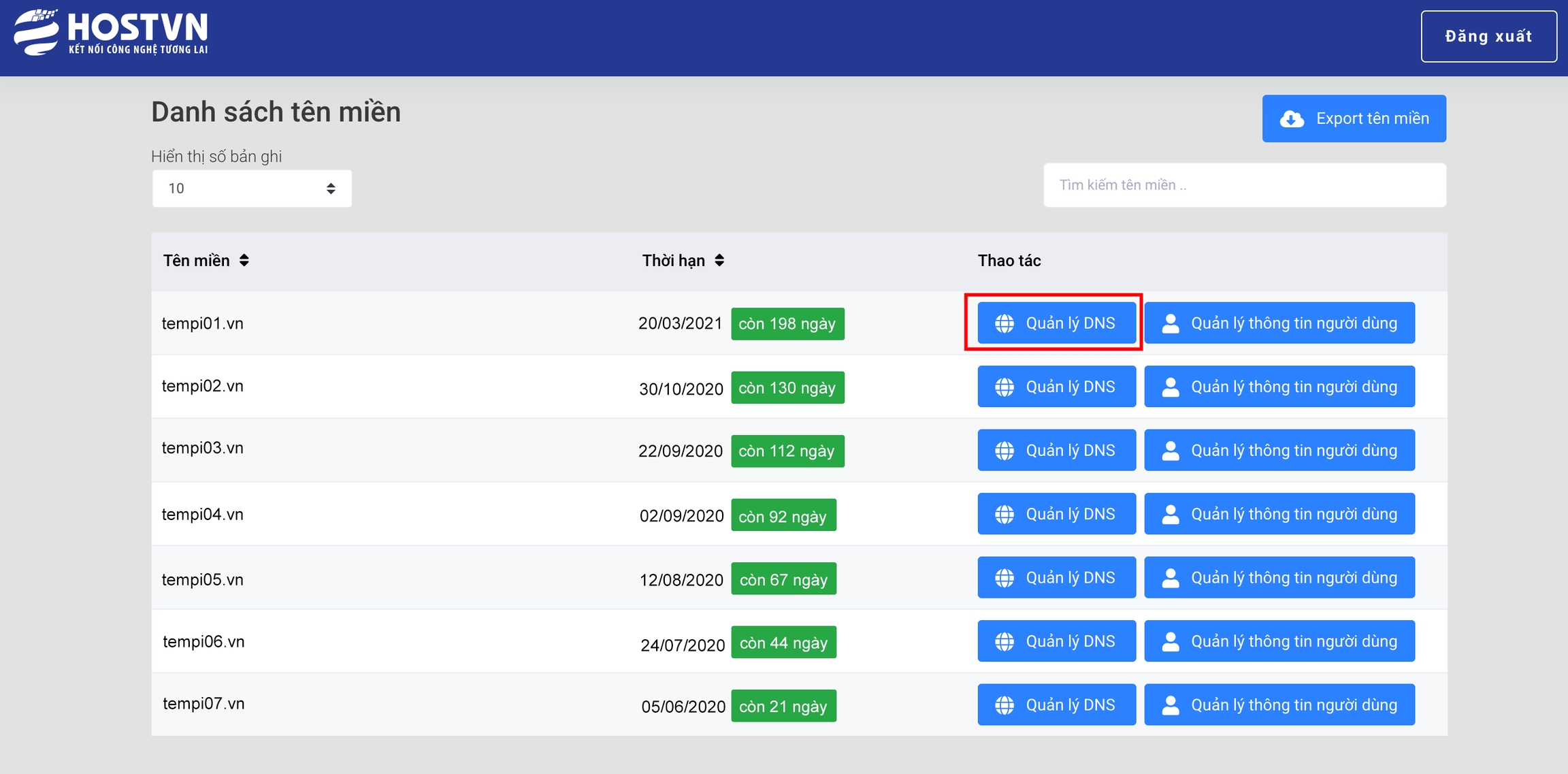The height and width of the screenshot is (774, 1568).
Task: Open records-per-page dropdown showing 10
Action: click(x=252, y=189)
